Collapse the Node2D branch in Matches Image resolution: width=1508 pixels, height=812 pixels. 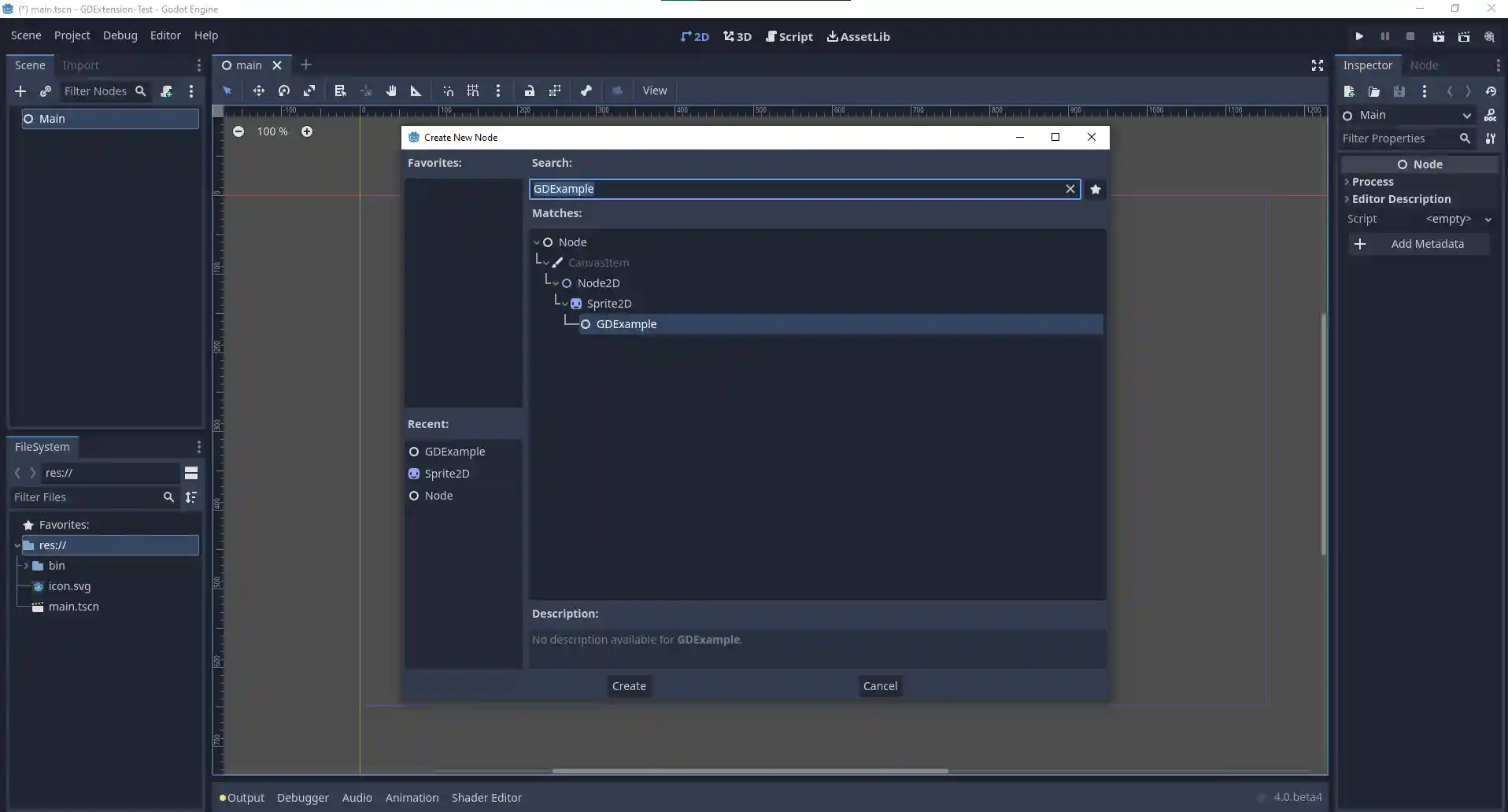(x=556, y=282)
